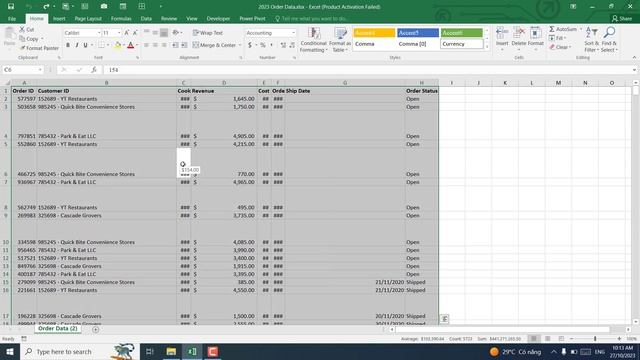Collapse the ribbon with the caret
The height and width of the screenshot is (360, 640).
(x=634, y=58)
